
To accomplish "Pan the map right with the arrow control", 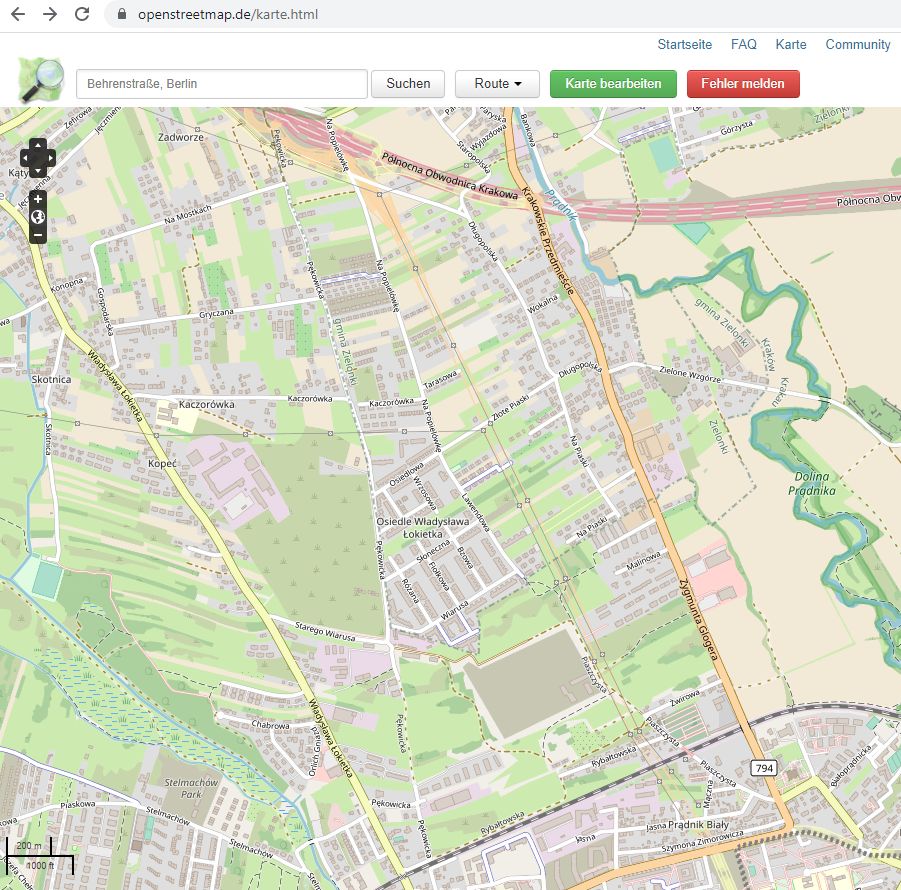I will (50, 158).
